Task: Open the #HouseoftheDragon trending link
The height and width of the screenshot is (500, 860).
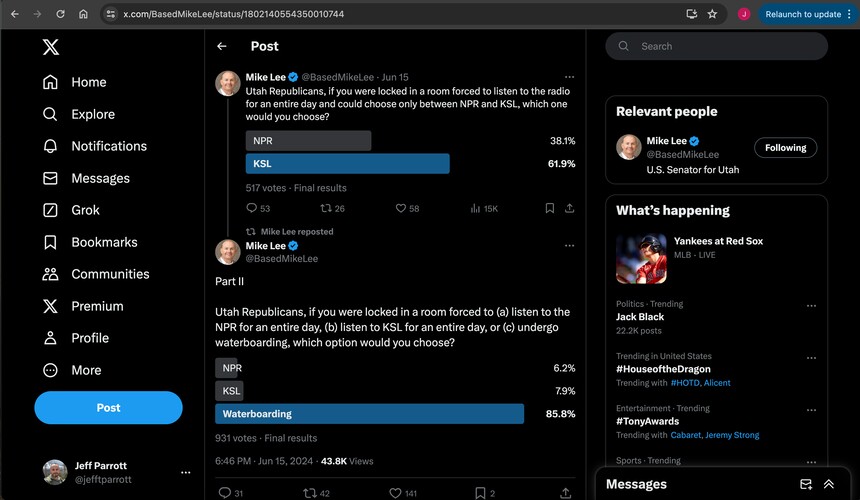Action: click(x=663, y=369)
